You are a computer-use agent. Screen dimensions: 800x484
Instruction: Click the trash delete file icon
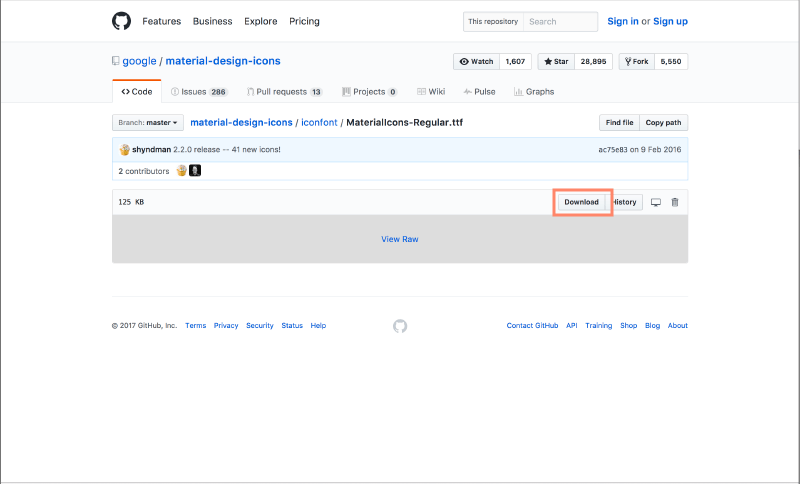(x=675, y=202)
